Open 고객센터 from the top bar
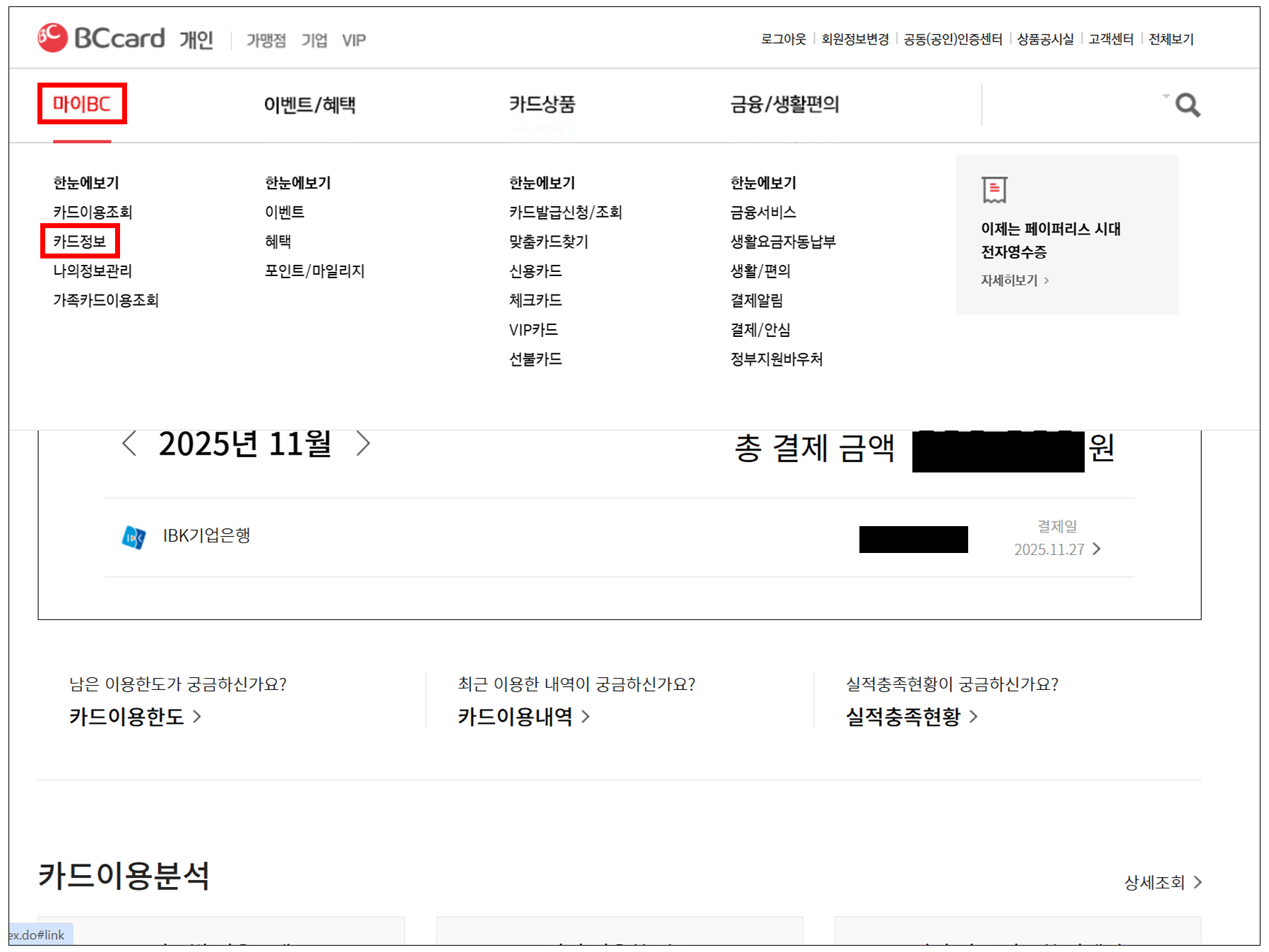Viewport: 1269px width, 952px height. click(1110, 40)
